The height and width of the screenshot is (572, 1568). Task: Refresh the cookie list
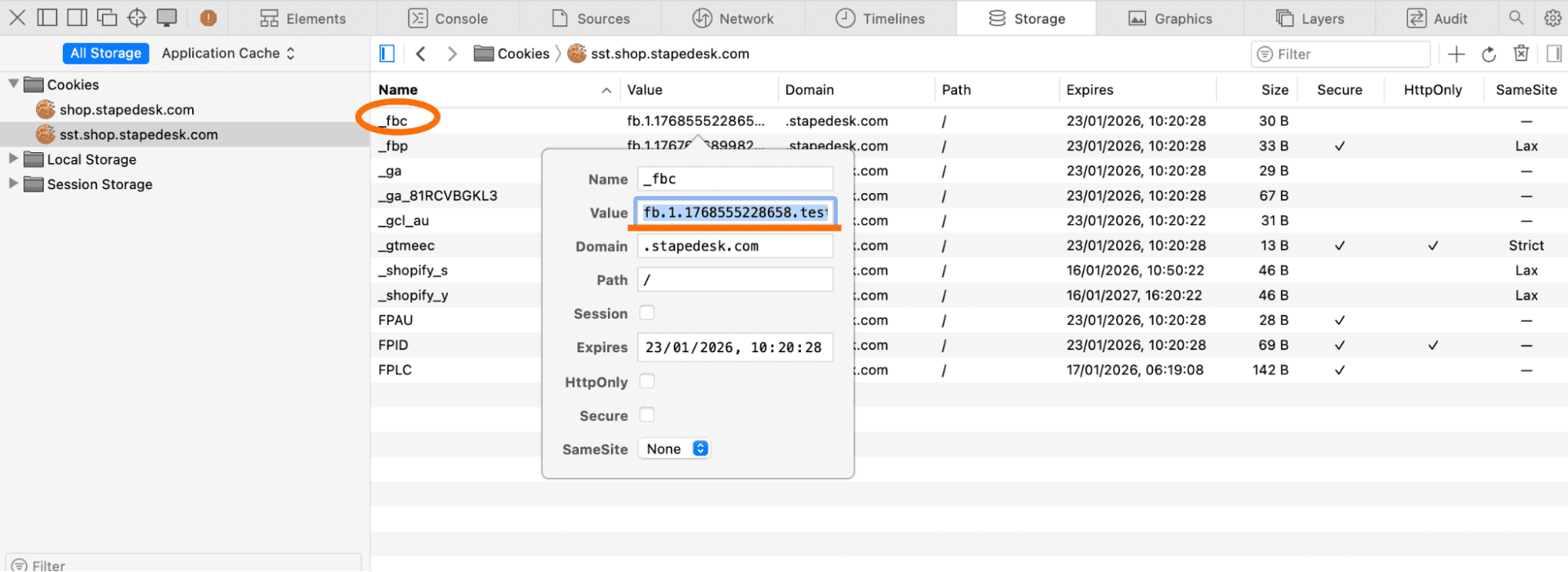pos(1489,54)
